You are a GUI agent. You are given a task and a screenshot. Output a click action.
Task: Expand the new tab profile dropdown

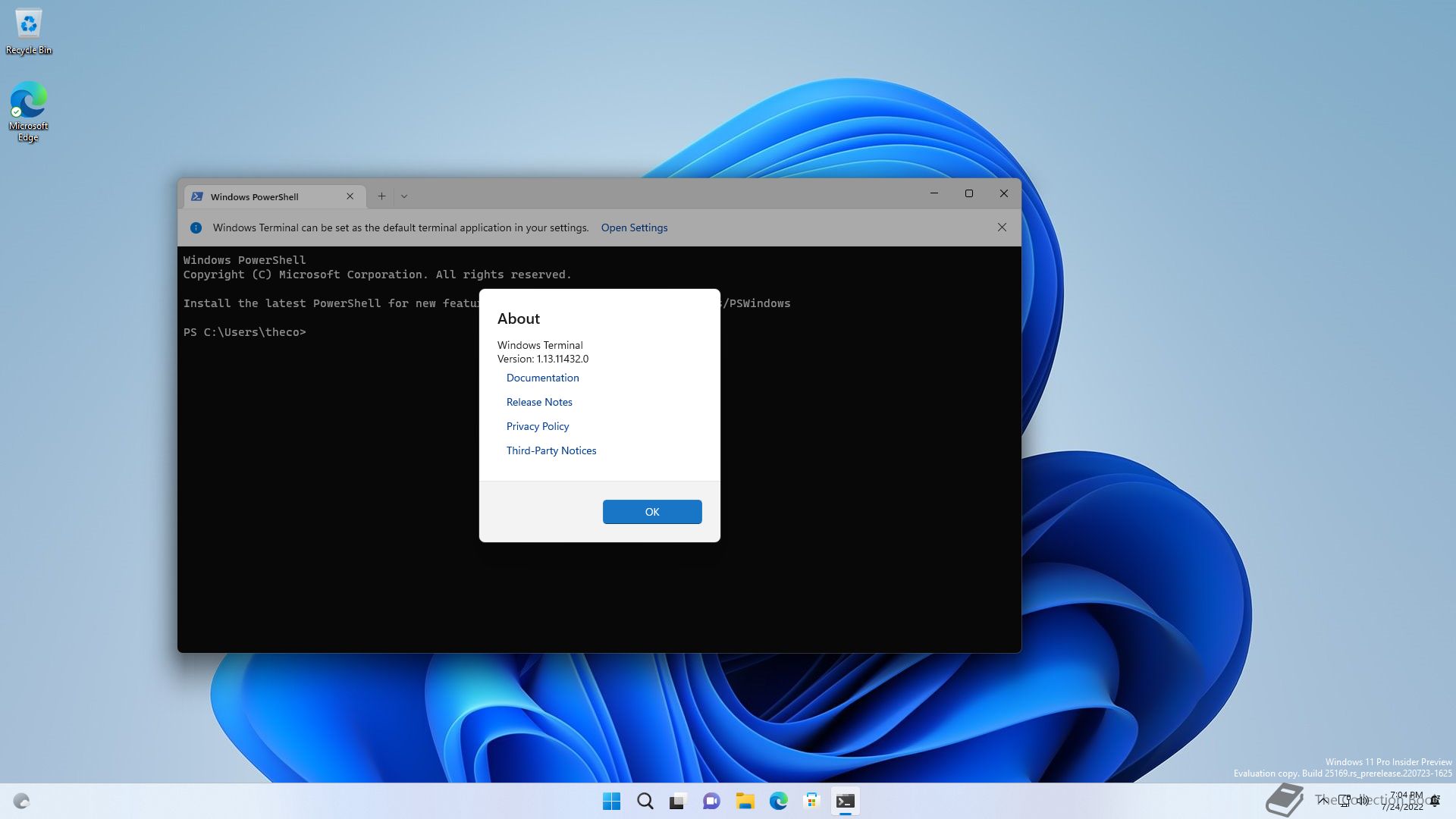(404, 196)
